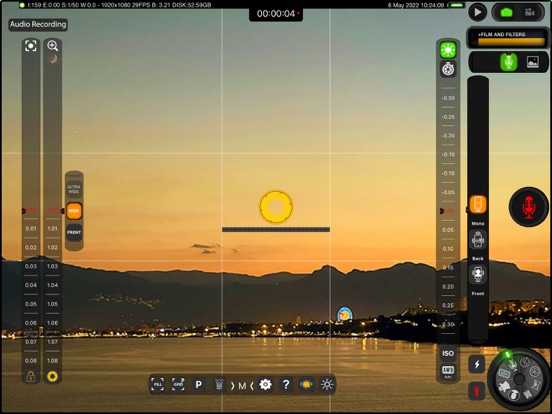The height and width of the screenshot is (414, 552).
Task: Tap the brightness sun icon in bottom toolbar
Action: point(327,385)
